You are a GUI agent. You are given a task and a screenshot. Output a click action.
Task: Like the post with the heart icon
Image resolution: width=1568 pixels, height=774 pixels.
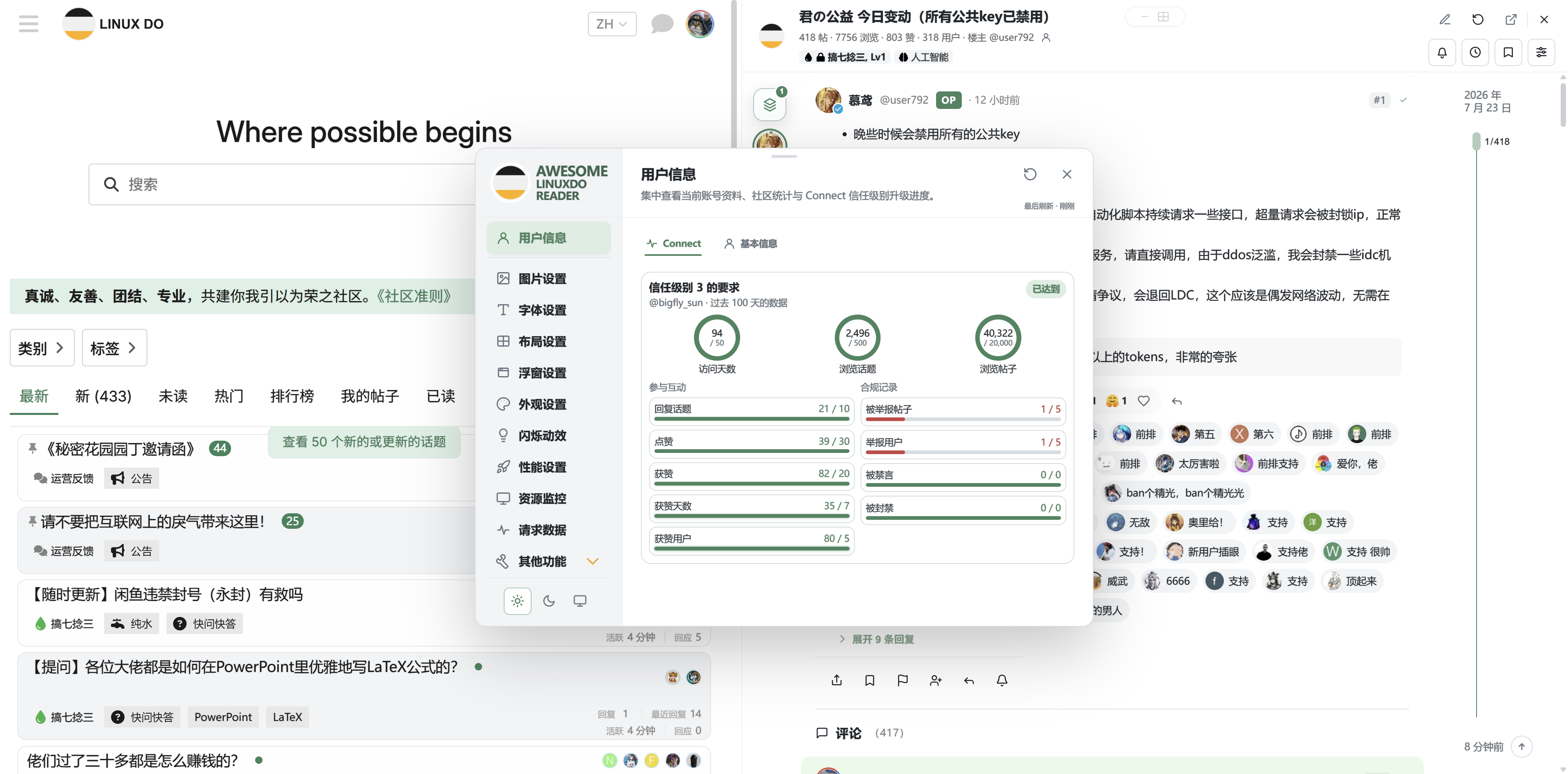click(x=1144, y=401)
